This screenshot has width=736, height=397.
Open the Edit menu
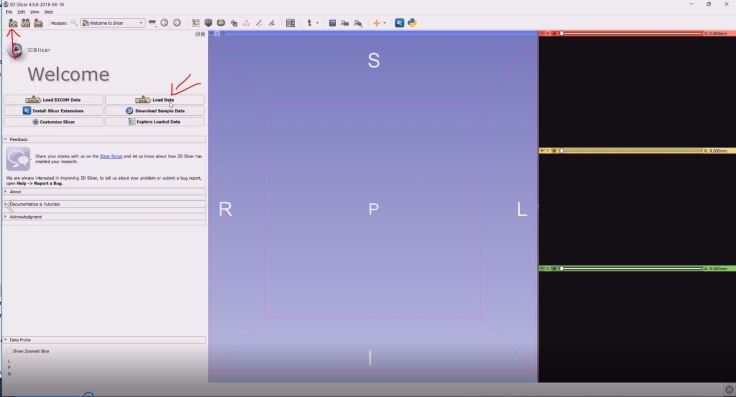point(22,12)
